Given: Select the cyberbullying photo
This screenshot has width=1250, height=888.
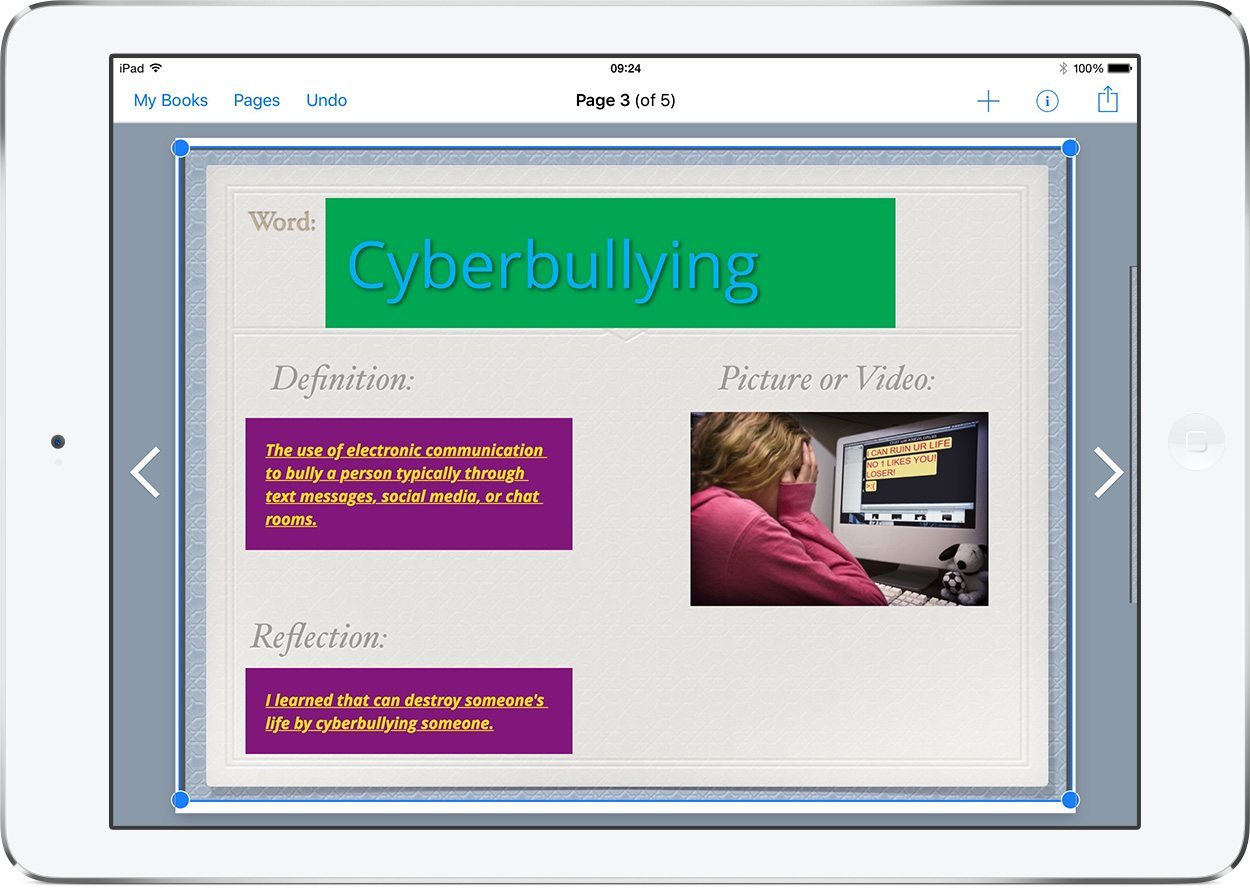Looking at the screenshot, I should 838,509.
